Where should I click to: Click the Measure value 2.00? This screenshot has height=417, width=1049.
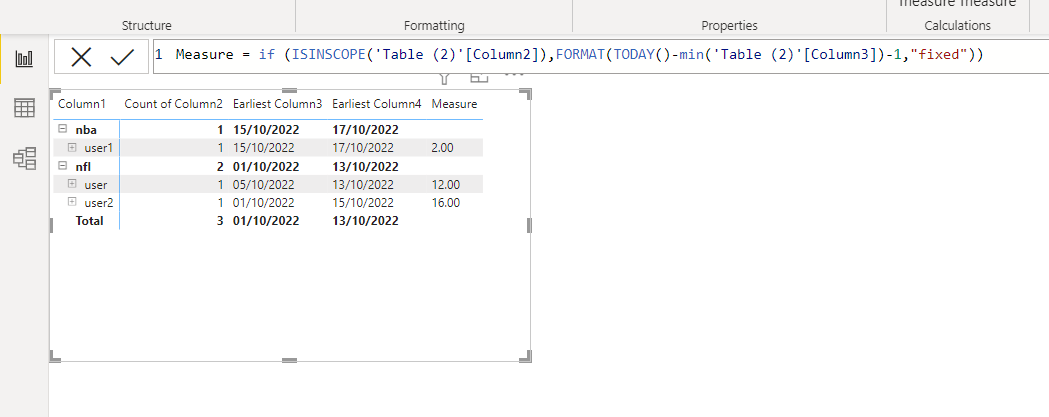pyautogui.click(x=443, y=148)
